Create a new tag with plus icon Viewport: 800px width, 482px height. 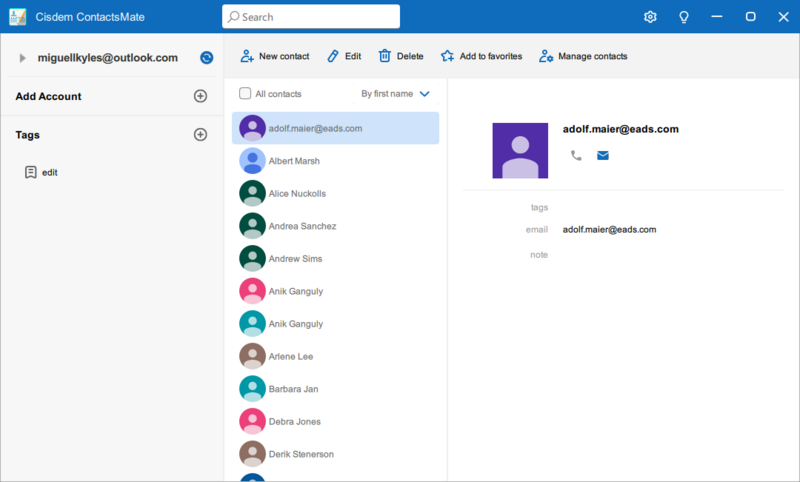[x=201, y=135]
